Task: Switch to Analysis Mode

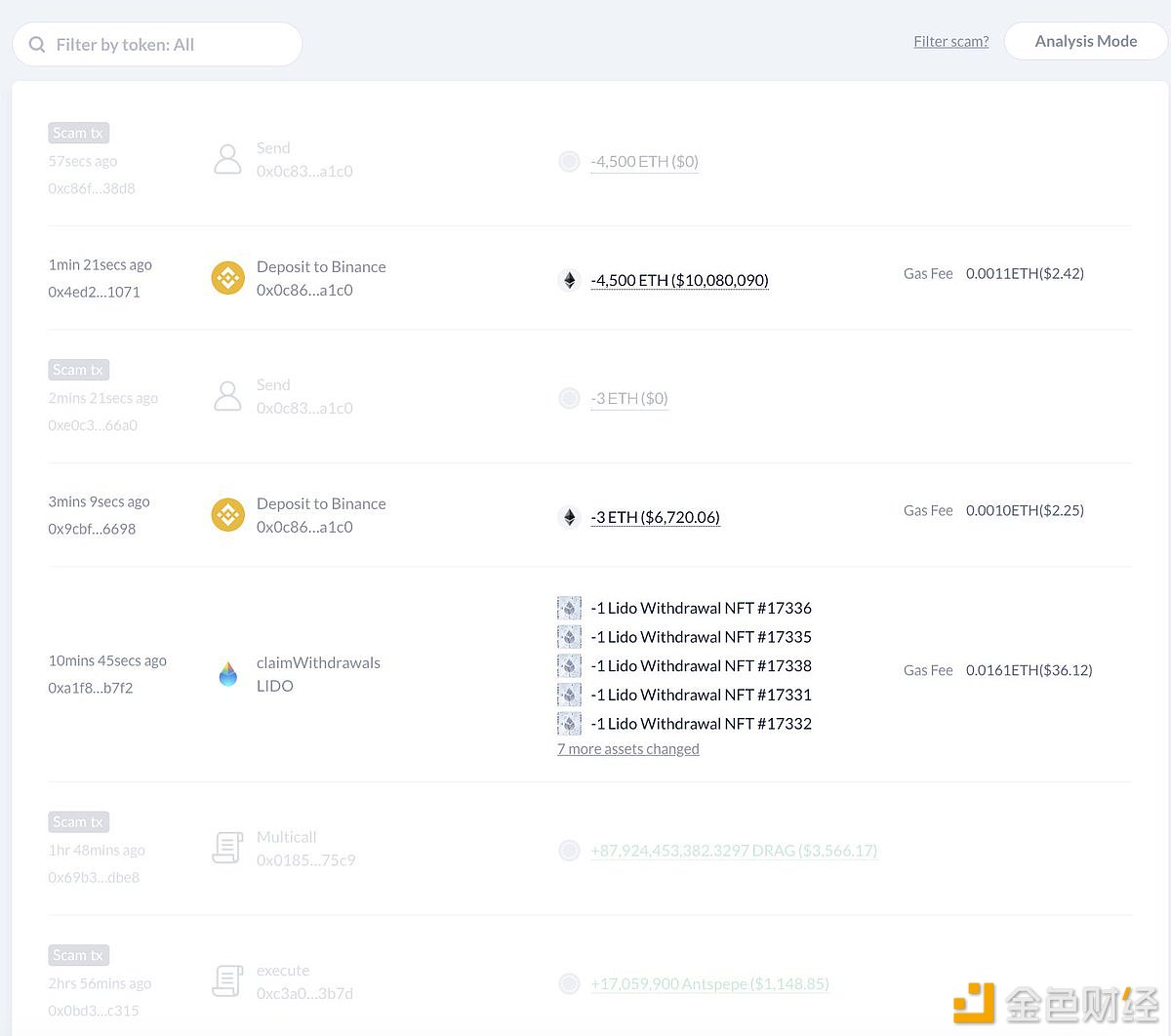Action: point(1085,41)
